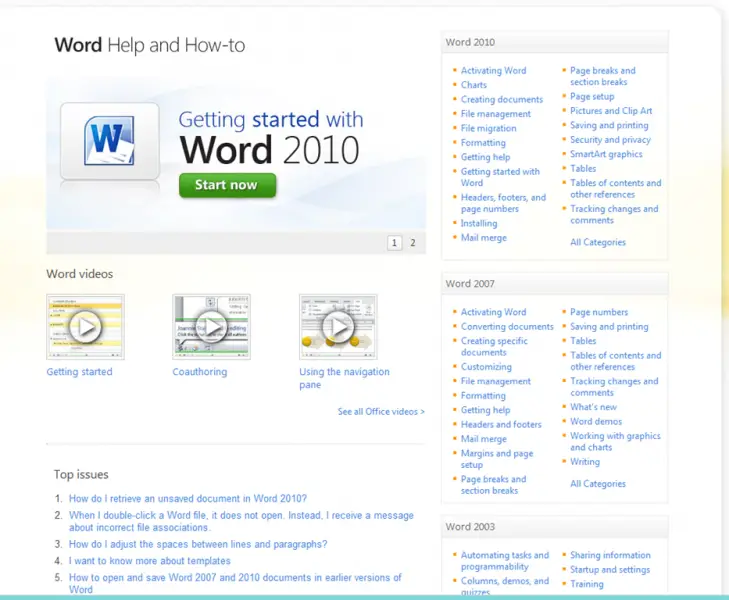The image size is (729, 600).
Task: Follow the See all Office videos link
Action: [x=381, y=412]
